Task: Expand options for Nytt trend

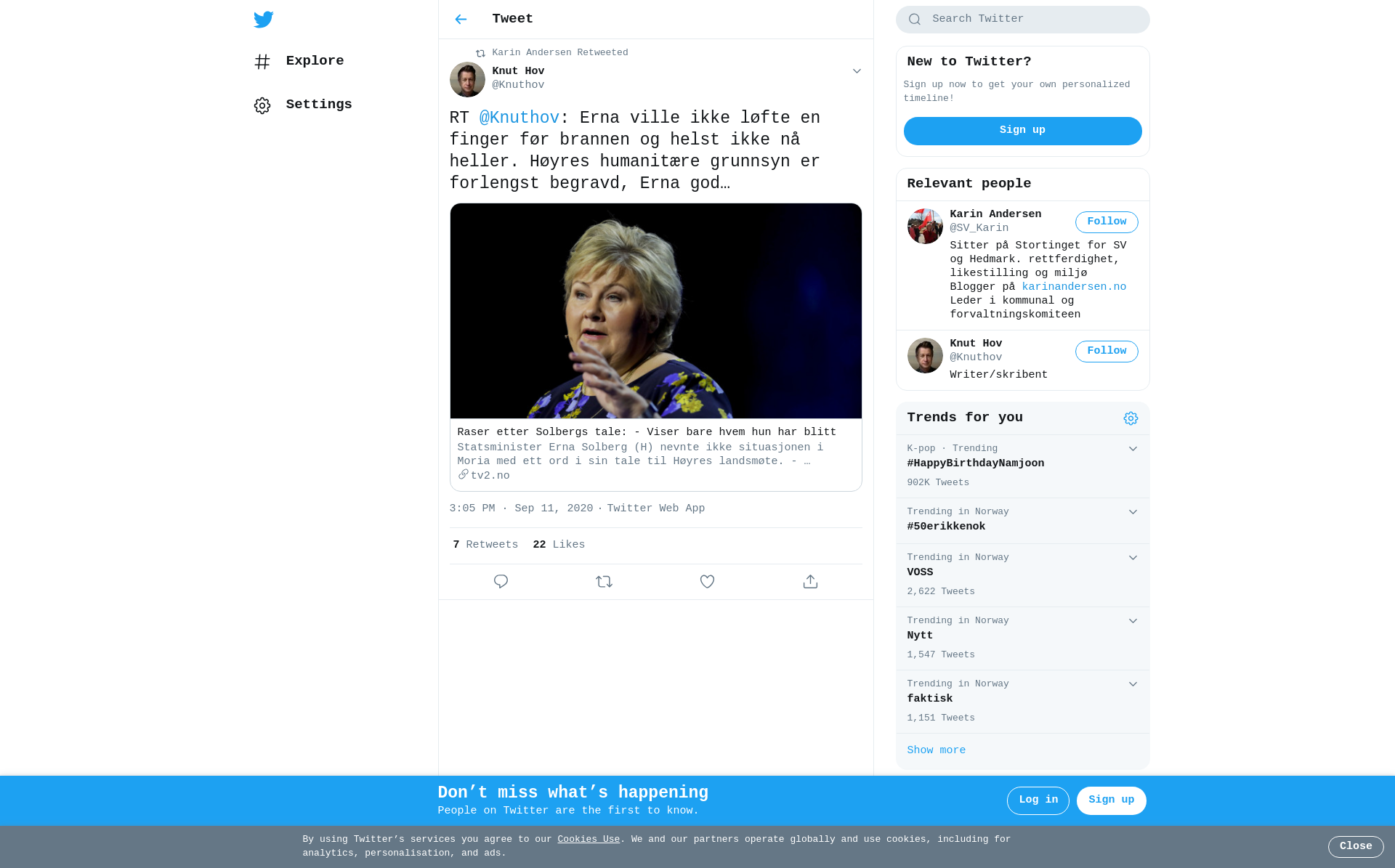Action: tap(1133, 621)
